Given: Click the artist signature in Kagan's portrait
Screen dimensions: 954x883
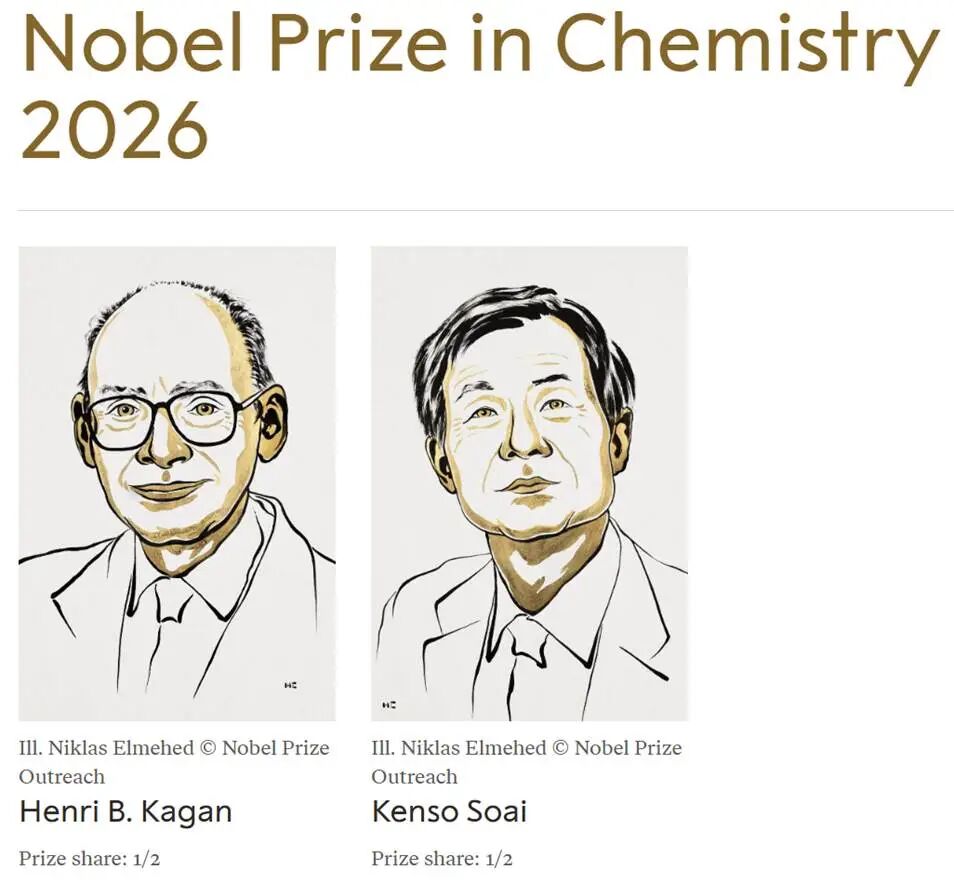Looking at the screenshot, I should pos(291,685).
